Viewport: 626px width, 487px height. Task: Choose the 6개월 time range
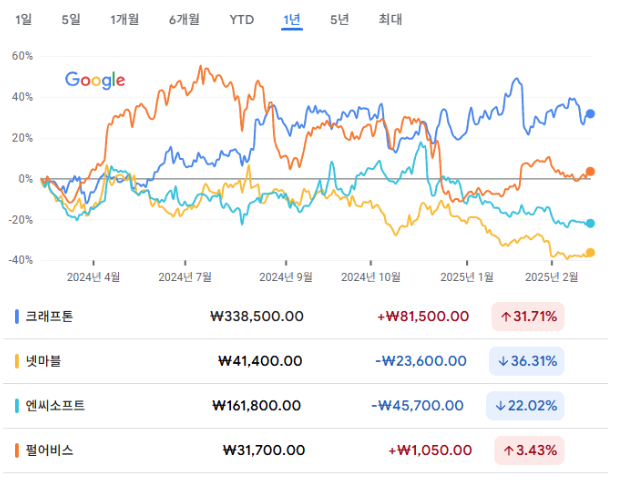(184, 19)
